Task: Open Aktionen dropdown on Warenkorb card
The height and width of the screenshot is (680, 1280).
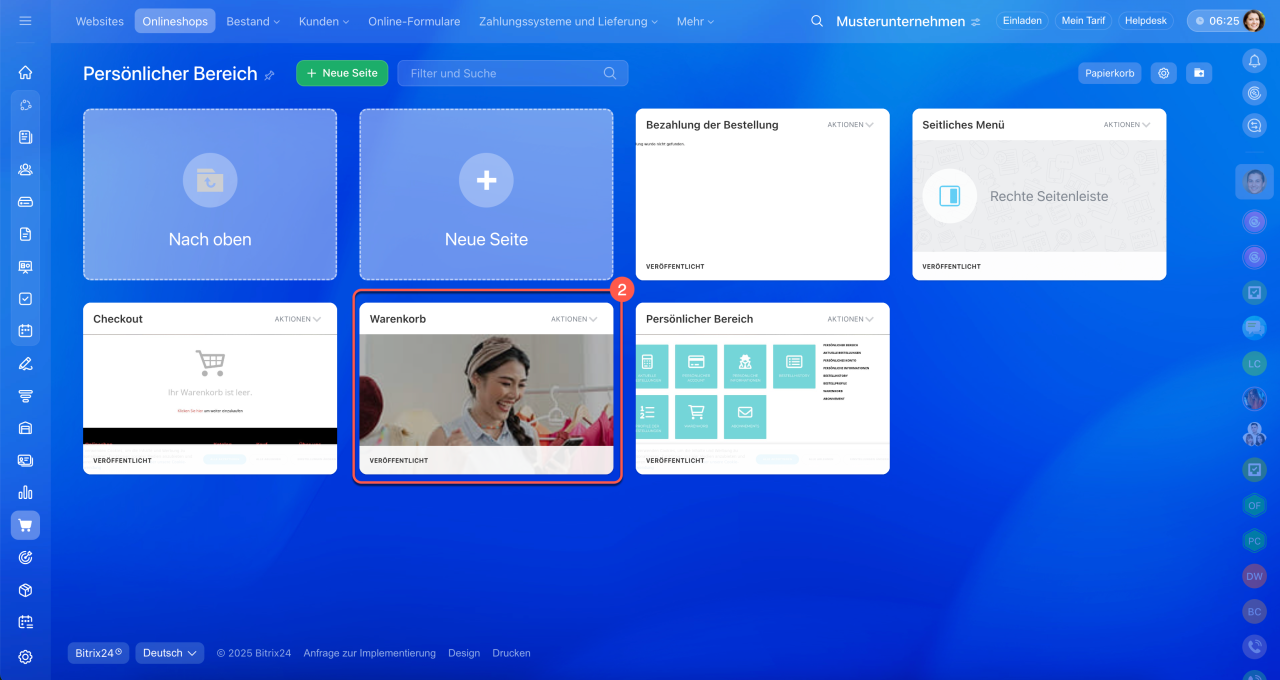Action: 574,319
